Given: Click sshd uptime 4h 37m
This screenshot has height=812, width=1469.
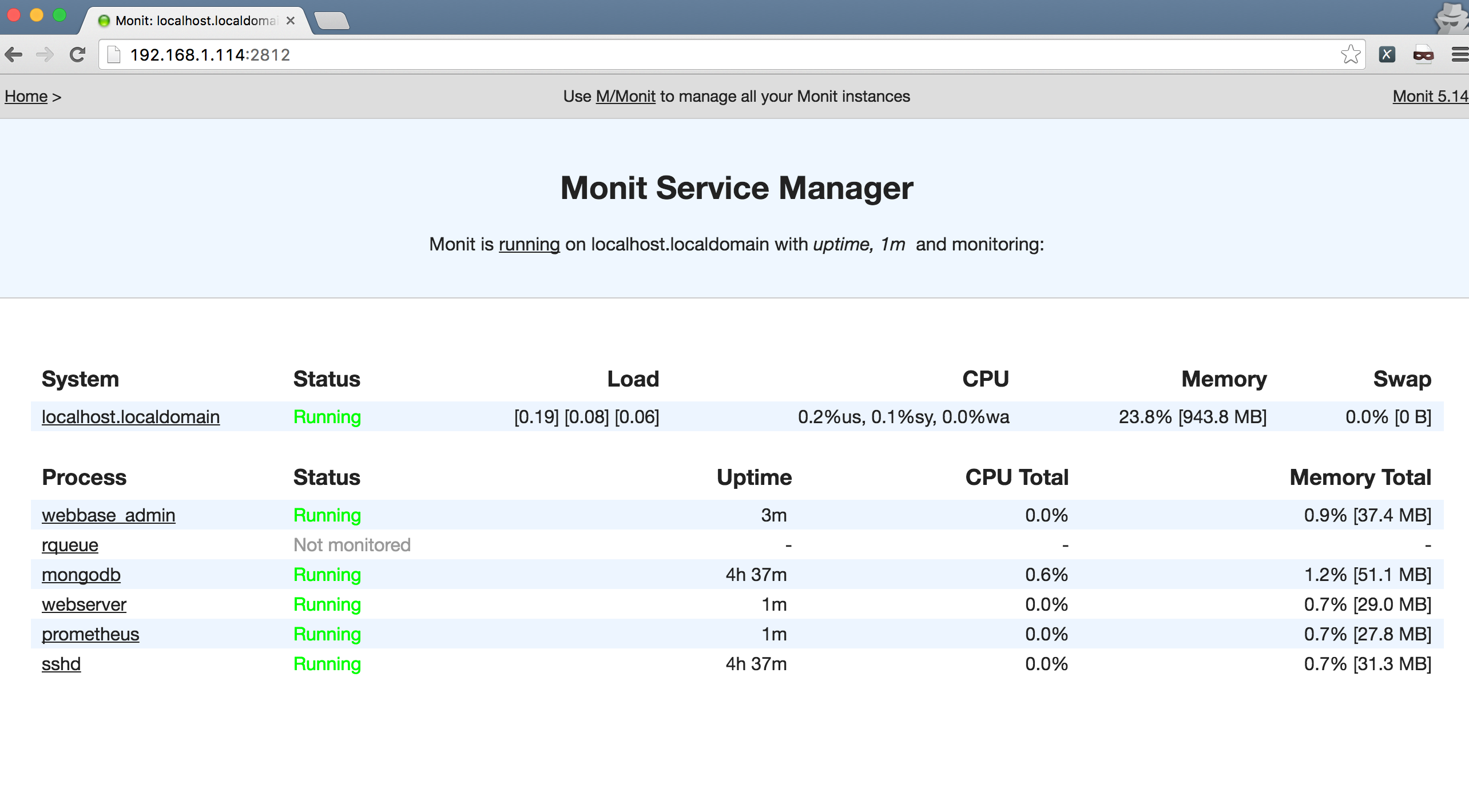Looking at the screenshot, I should pos(756,664).
